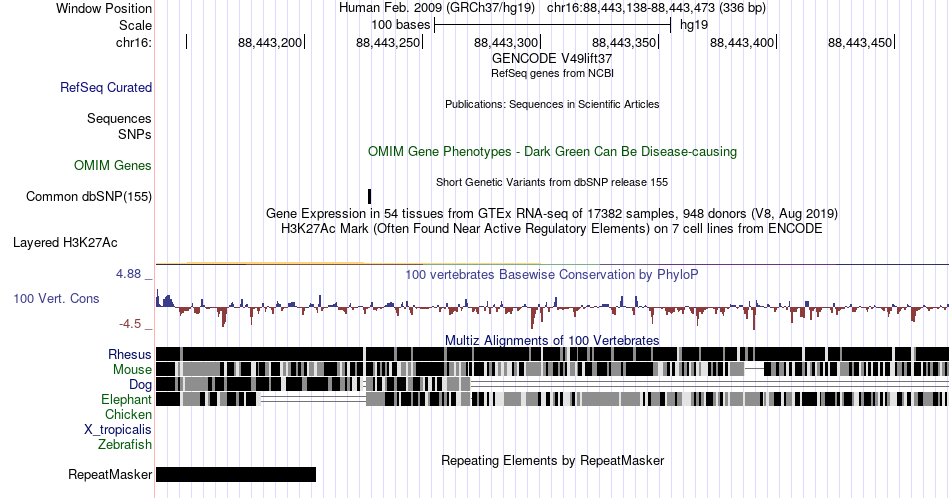Viewport: 950px width, 498px height.
Task: Click the Layered H3K27Ac track label
Action: click(x=65, y=242)
